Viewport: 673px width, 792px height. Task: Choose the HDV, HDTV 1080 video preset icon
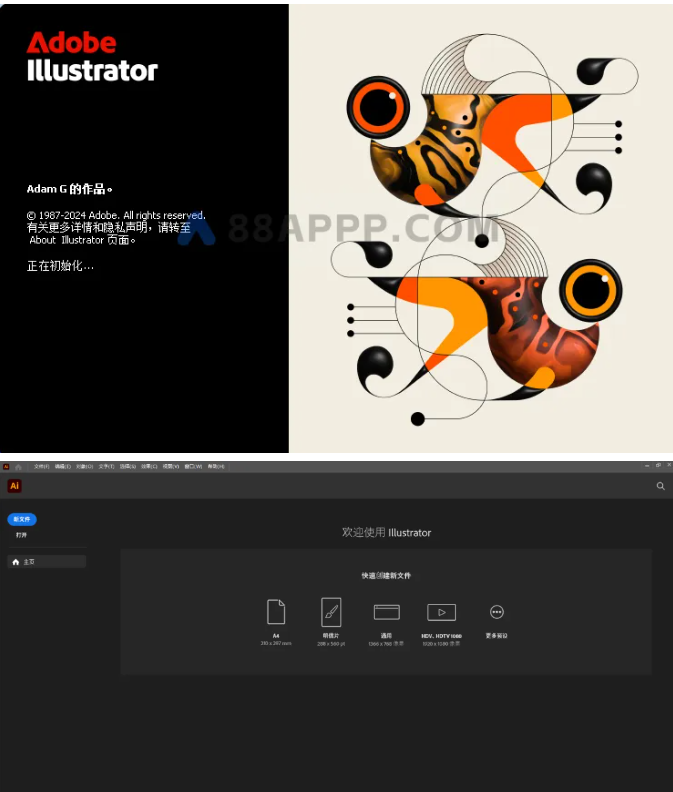tap(442, 612)
